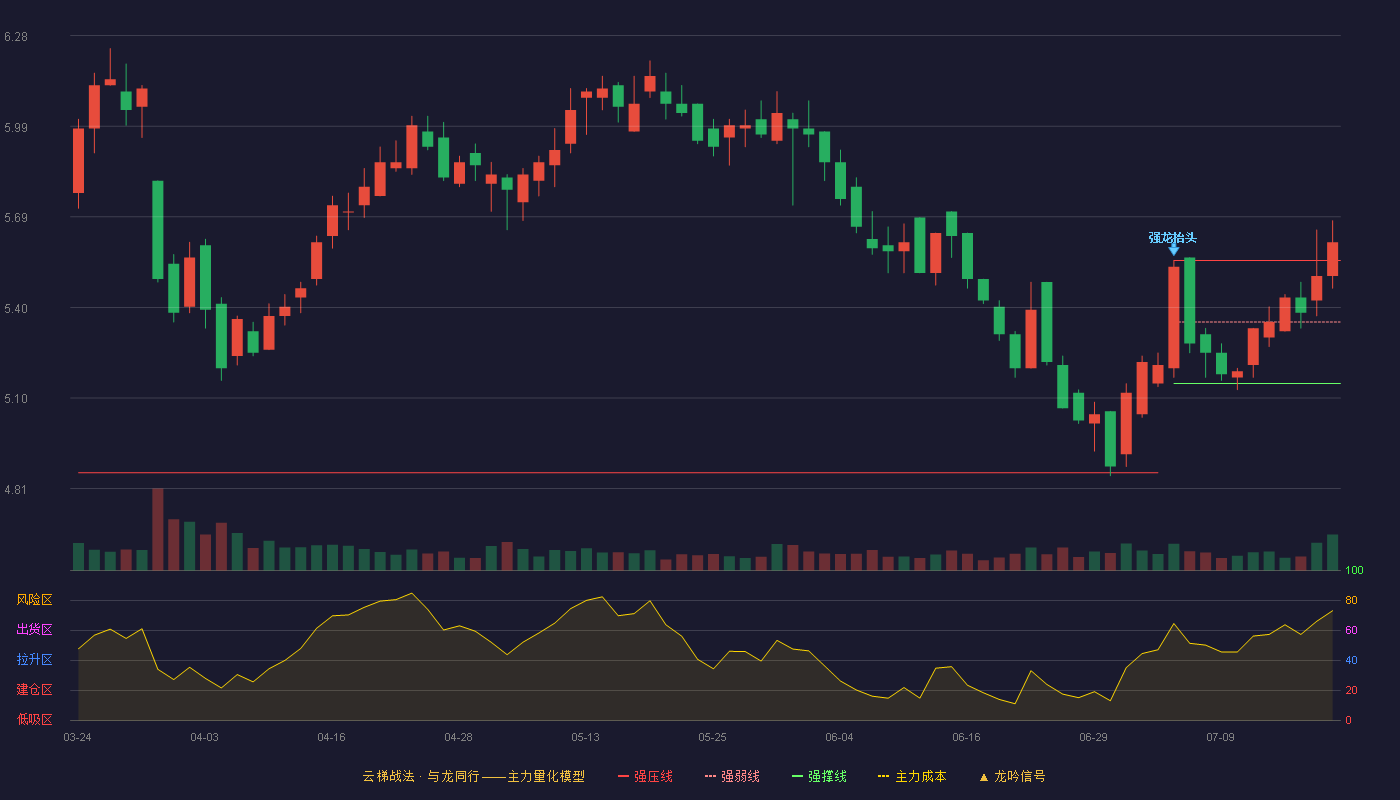Click the 03-24 date label
Image resolution: width=1400 pixels, height=800 pixels.
[77, 737]
